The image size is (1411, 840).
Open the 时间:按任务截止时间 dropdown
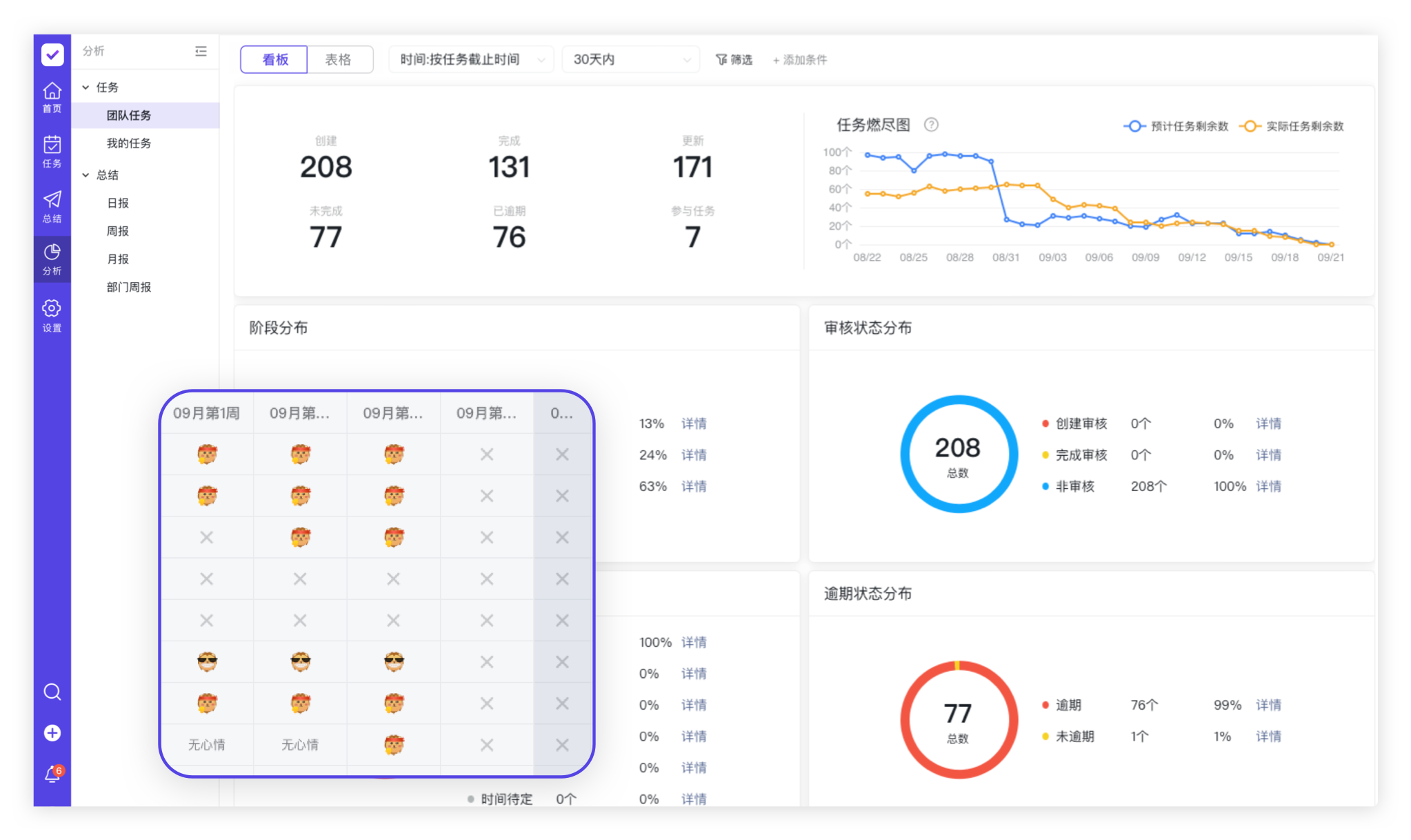point(471,60)
